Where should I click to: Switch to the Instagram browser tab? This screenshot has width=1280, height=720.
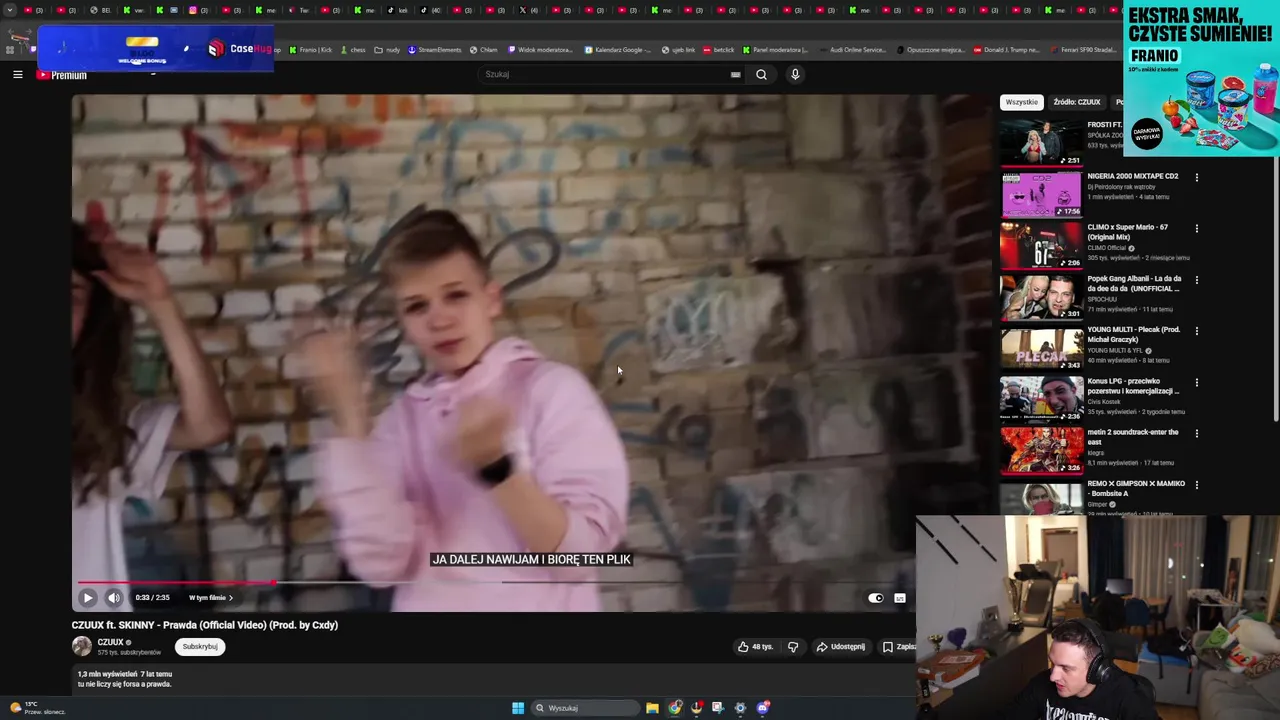pos(198,10)
